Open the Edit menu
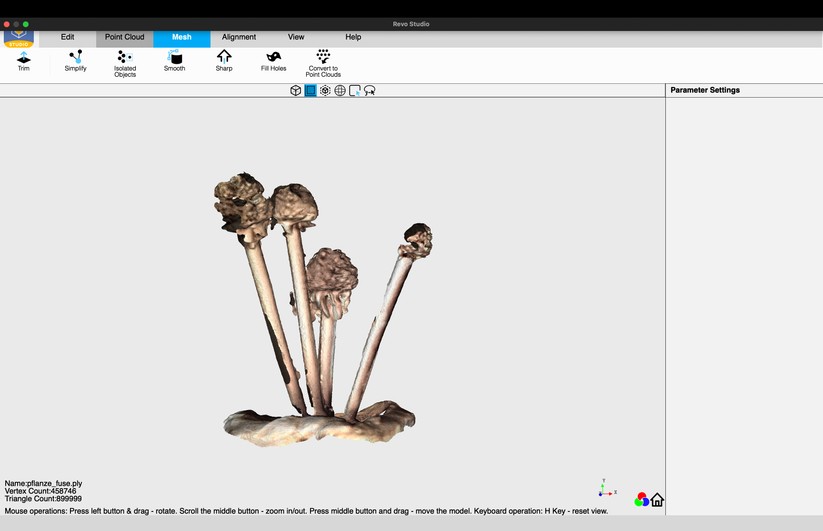 tap(67, 37)
